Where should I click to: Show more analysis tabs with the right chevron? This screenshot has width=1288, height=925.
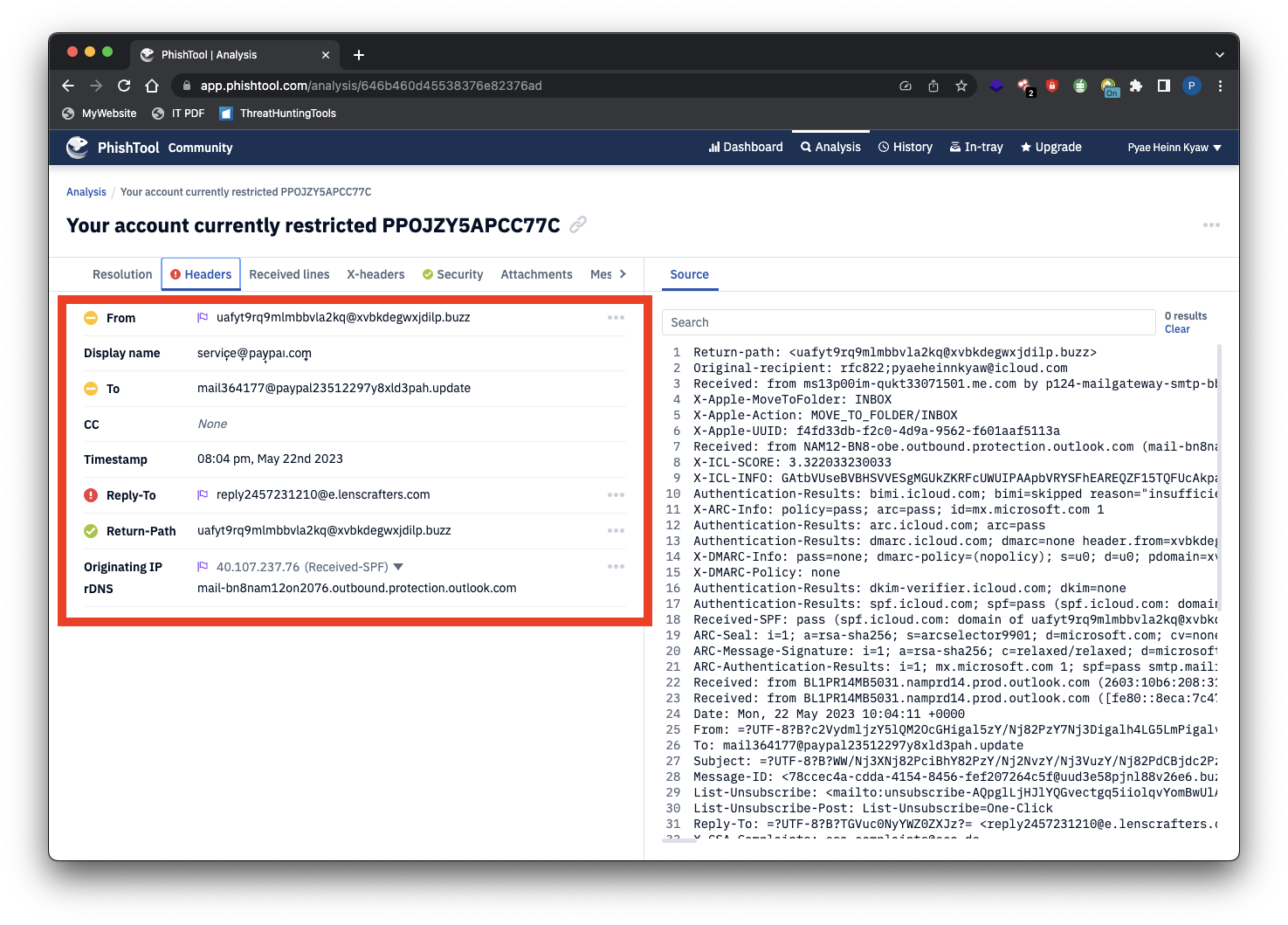pos(623,274)
